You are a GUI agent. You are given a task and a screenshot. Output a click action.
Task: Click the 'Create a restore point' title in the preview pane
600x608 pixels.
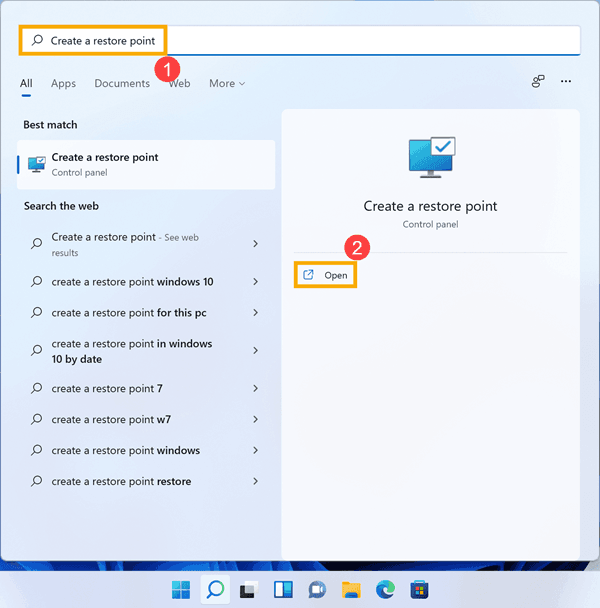(430, 206)
